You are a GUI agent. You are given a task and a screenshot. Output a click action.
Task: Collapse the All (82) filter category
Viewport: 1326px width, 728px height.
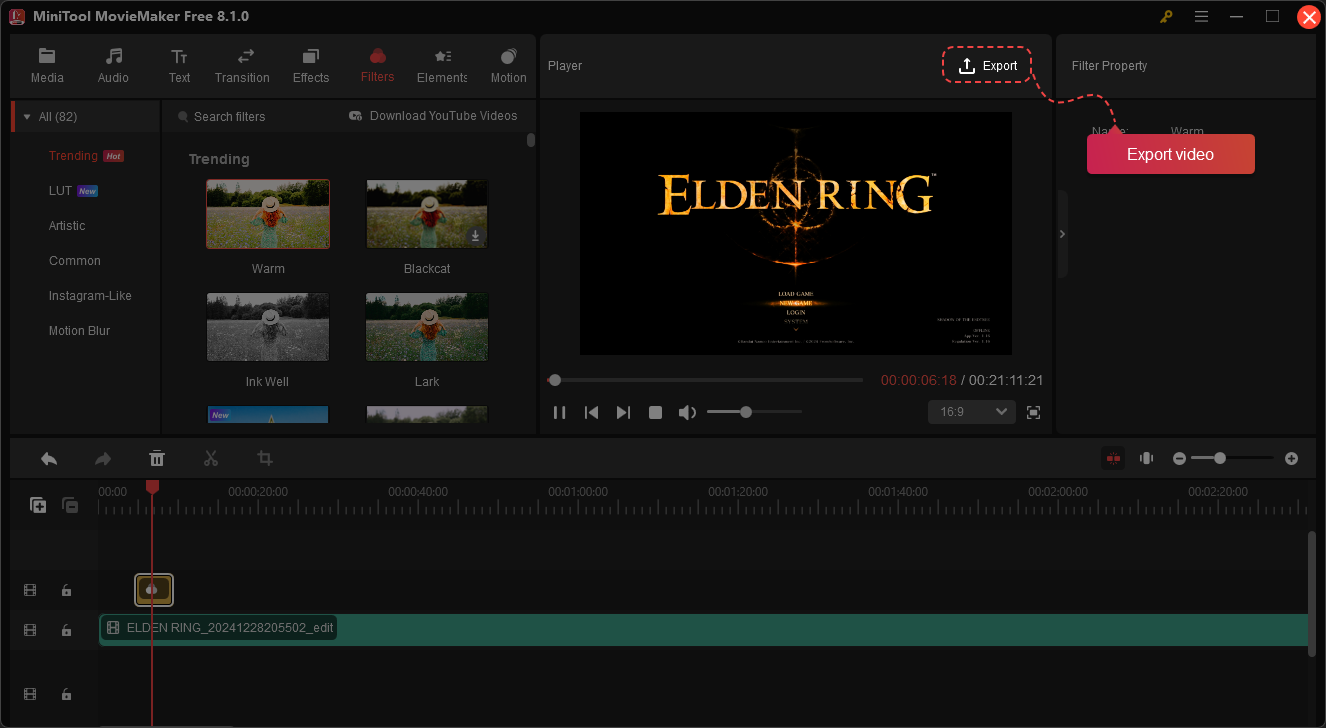(x=27, y=117)
